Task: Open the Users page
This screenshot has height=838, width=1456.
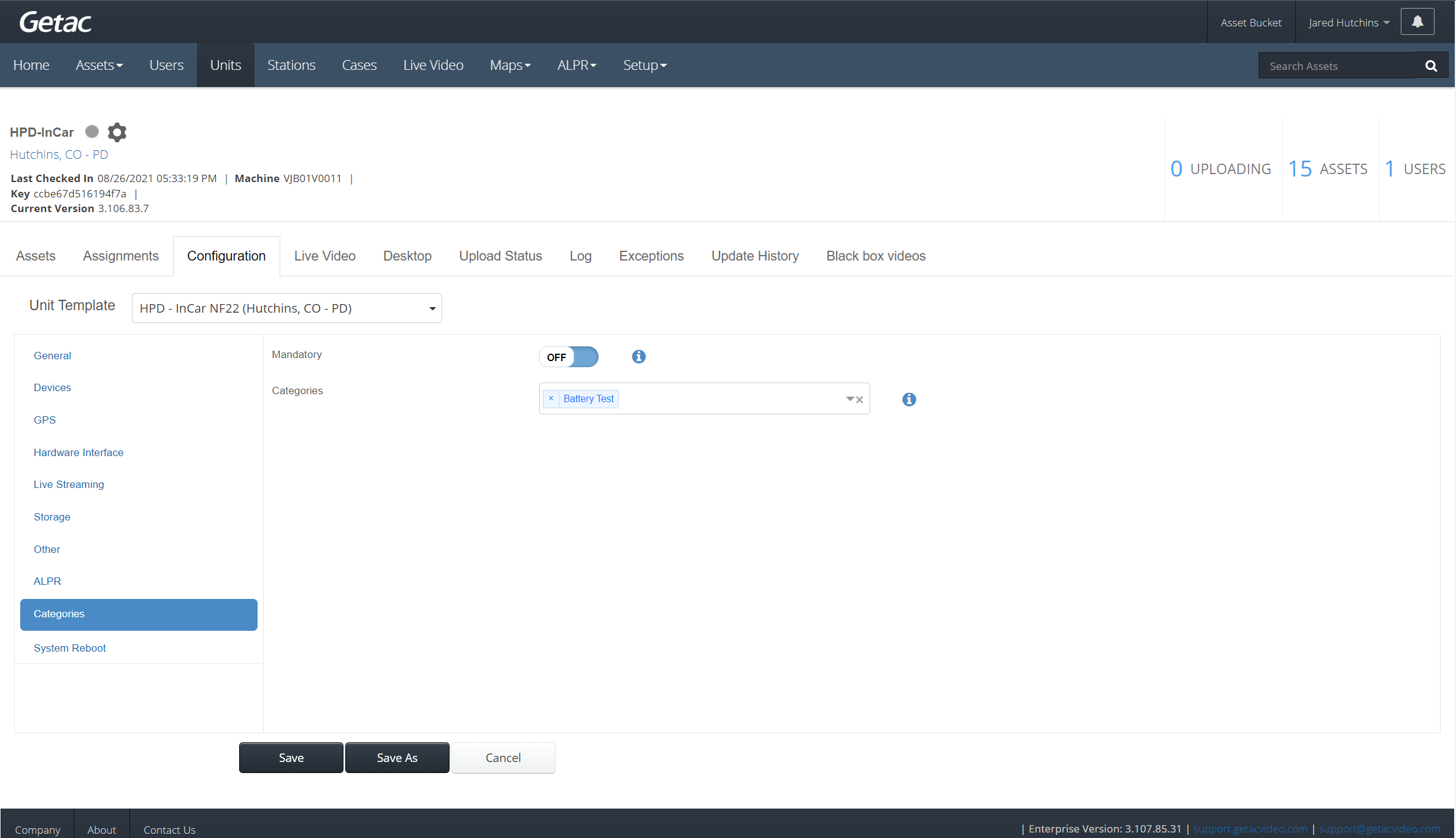Action: coord(166,65)
